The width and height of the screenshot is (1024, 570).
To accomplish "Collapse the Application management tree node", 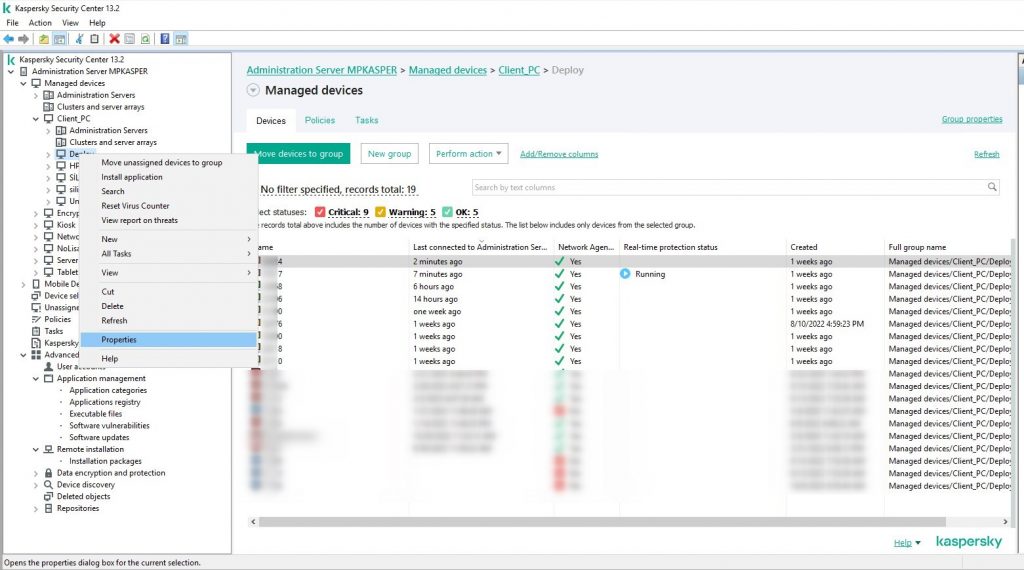I will tap(36, 379).
